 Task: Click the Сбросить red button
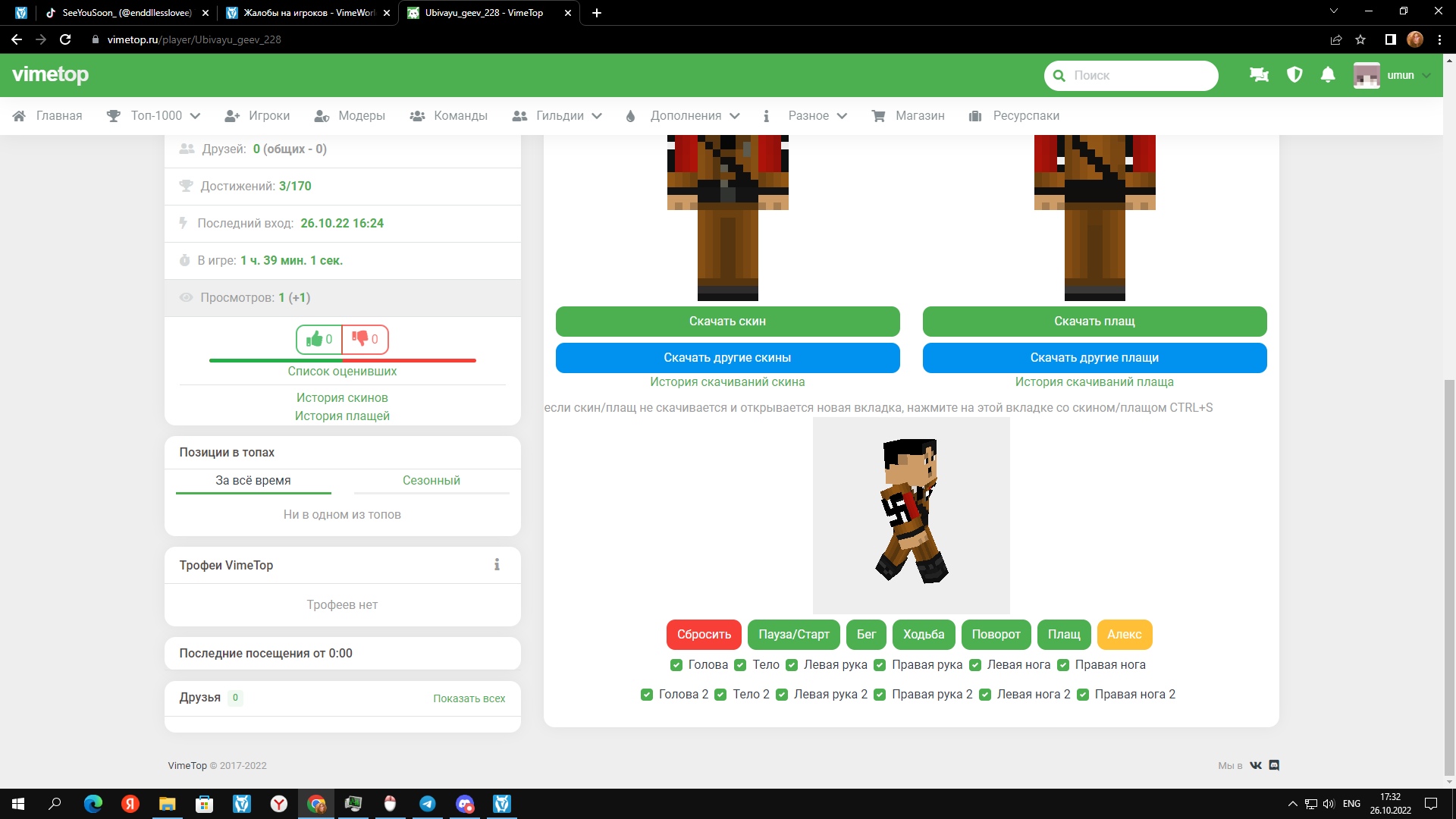[x=703, y=635]
